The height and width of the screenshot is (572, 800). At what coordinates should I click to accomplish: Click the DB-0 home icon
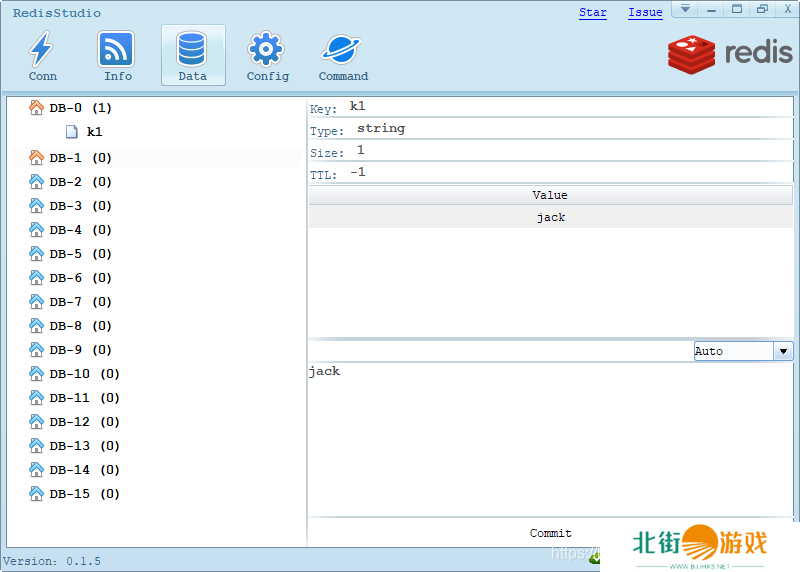(37, 107)
